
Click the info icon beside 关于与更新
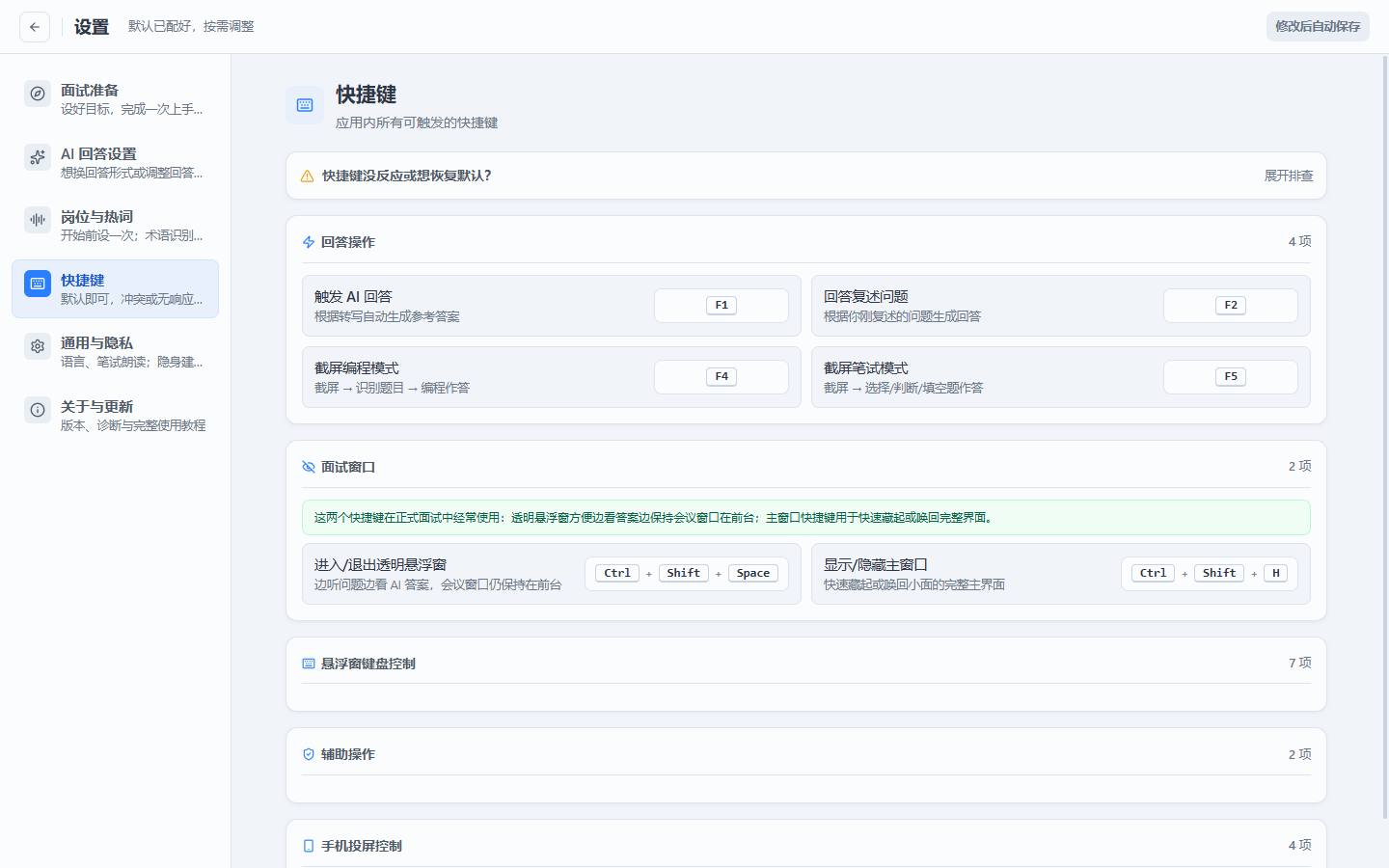(38, 410)
